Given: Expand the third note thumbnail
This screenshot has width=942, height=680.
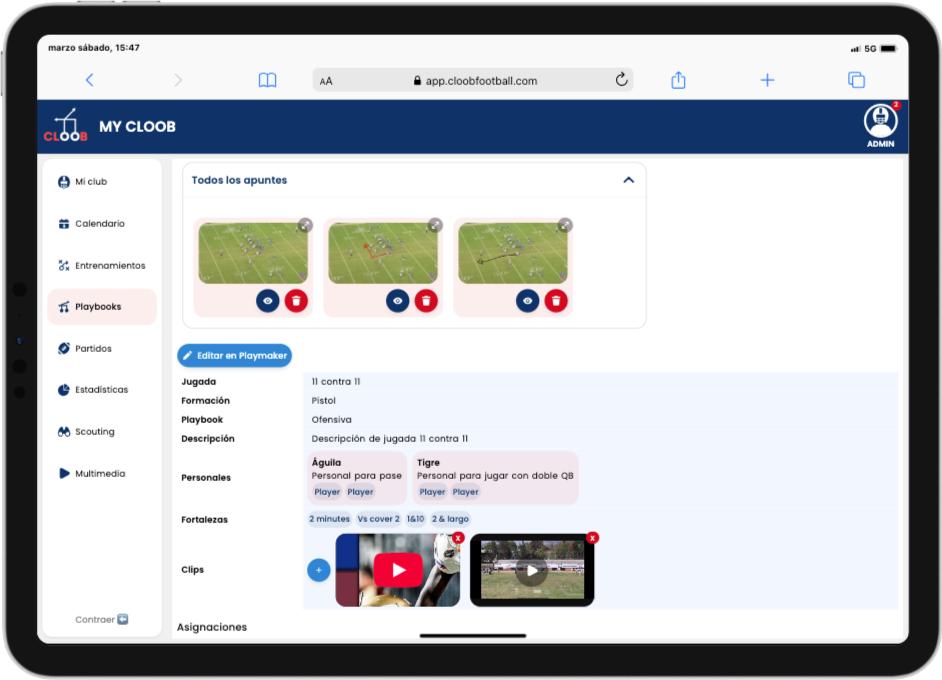Looking at the screenshot, I should 565,225.
